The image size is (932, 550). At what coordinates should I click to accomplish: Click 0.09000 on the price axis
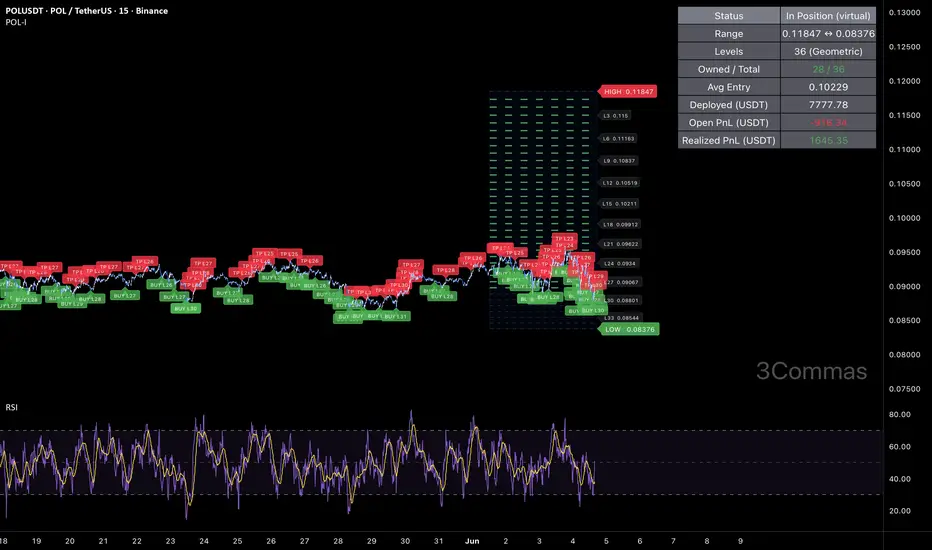[x=905, y=287]
